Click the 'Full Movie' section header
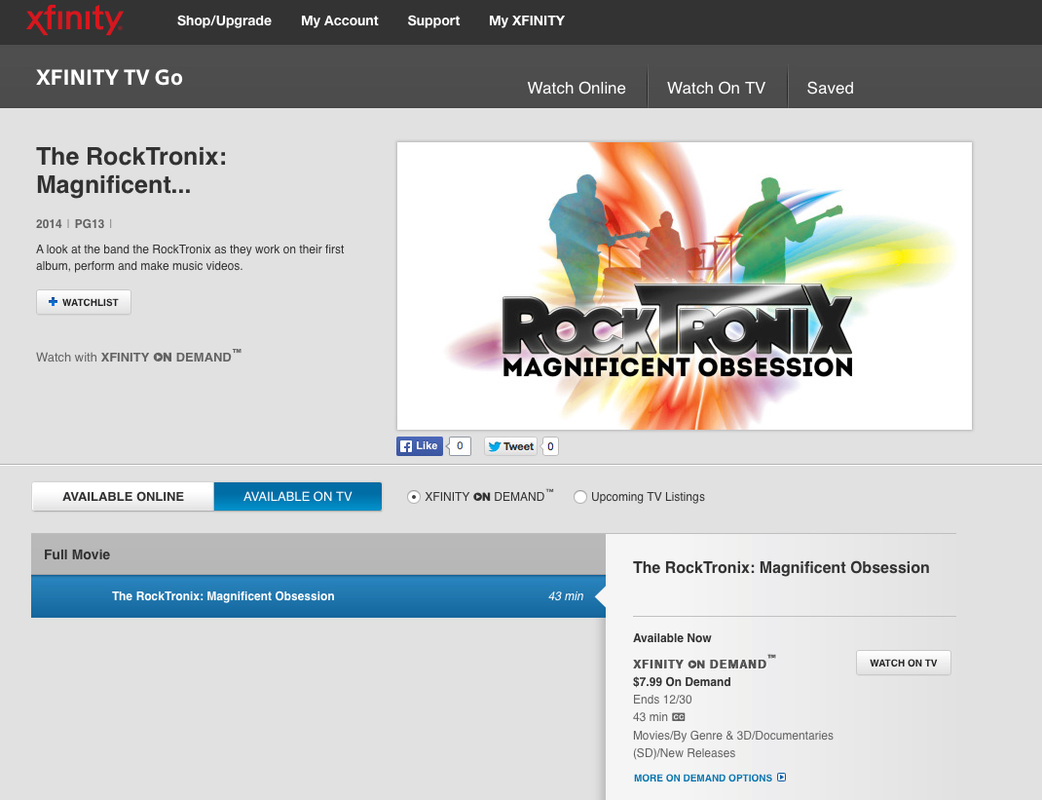 [x=318, y=554]
